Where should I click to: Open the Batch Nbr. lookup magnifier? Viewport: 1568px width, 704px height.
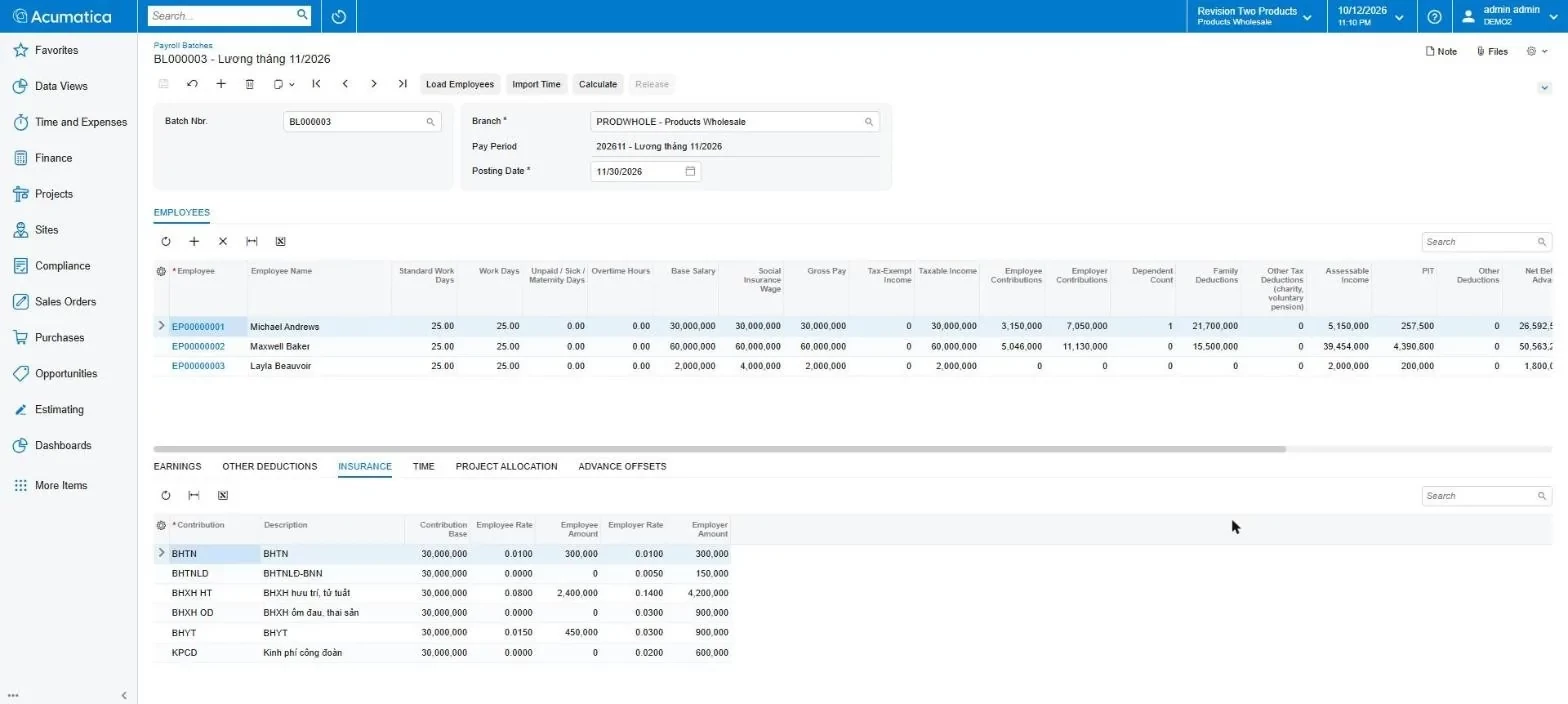pyautogui.click(x=431, y=122)
